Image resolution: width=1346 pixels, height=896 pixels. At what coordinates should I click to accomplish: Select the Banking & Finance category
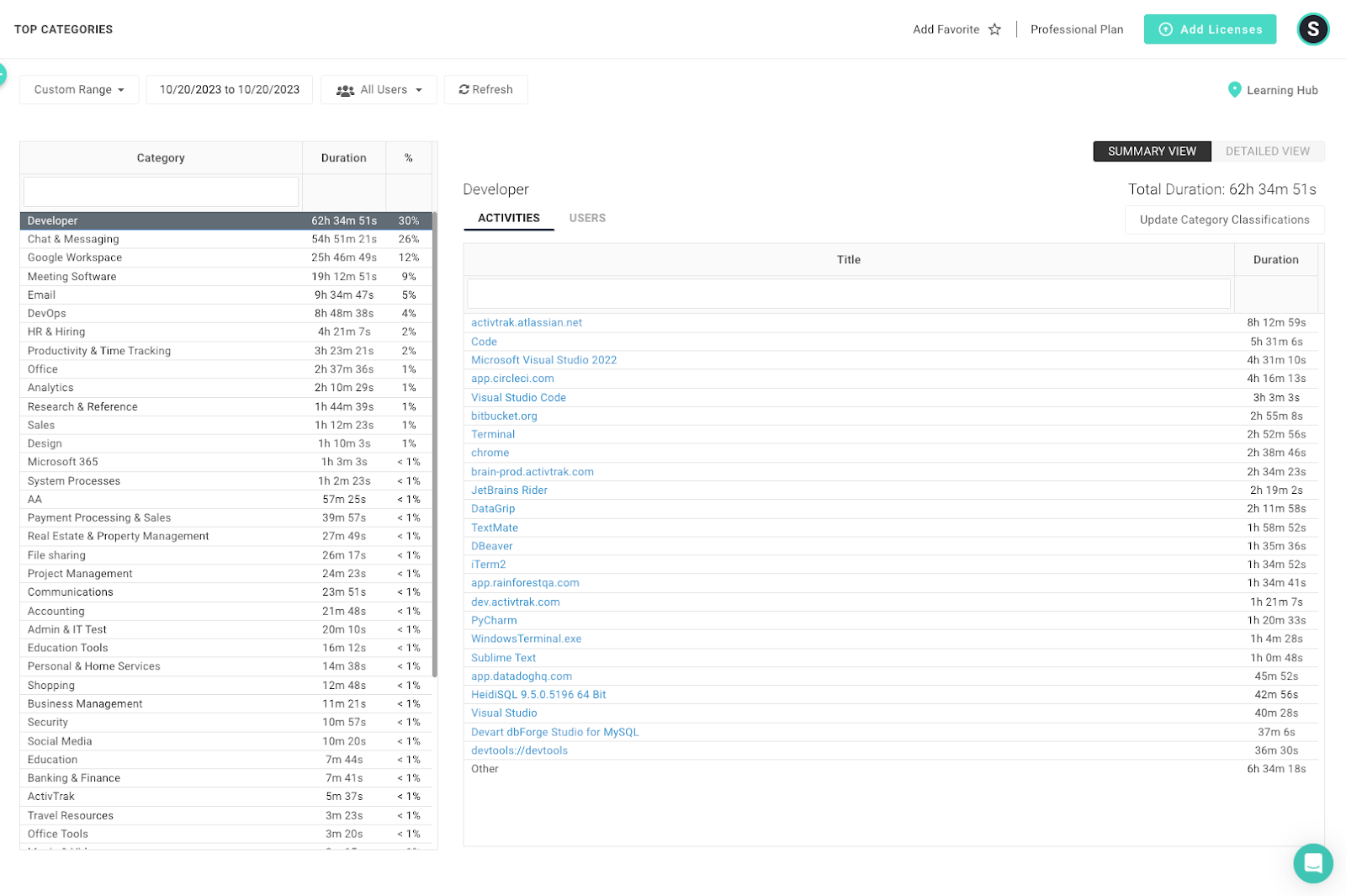click(x=225, y=778)
